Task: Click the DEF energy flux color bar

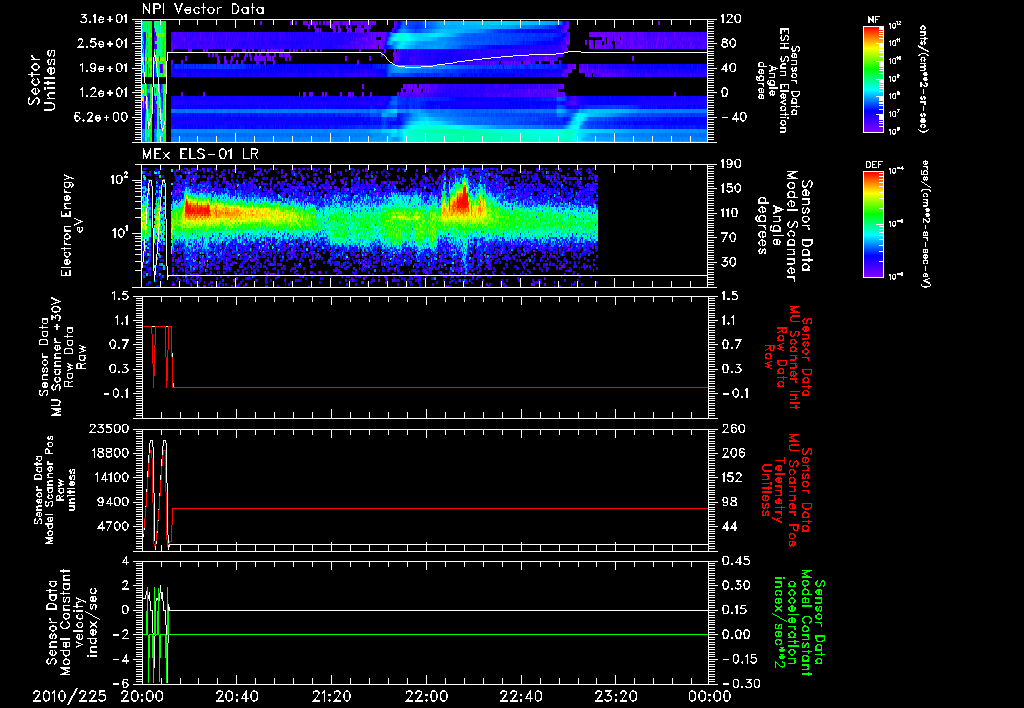Action: [873, 223]
